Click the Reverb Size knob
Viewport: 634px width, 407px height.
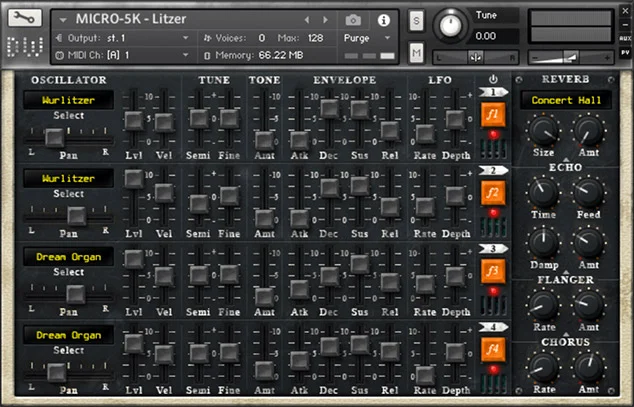point(543,131)
